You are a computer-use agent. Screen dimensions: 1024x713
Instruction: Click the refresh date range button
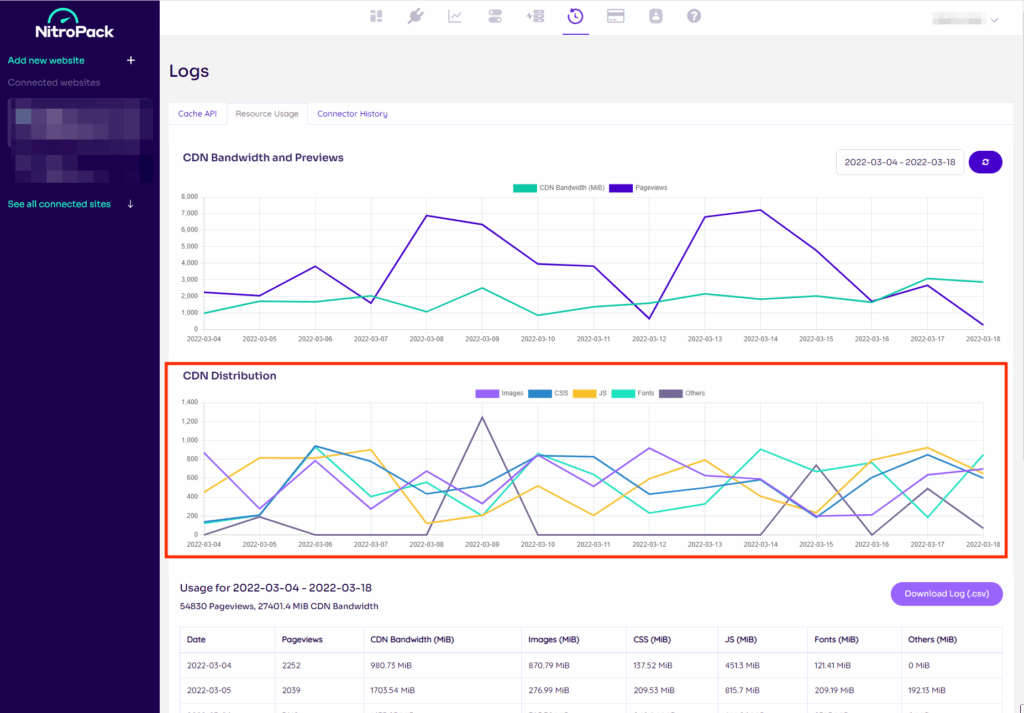(x=985, y=162)
